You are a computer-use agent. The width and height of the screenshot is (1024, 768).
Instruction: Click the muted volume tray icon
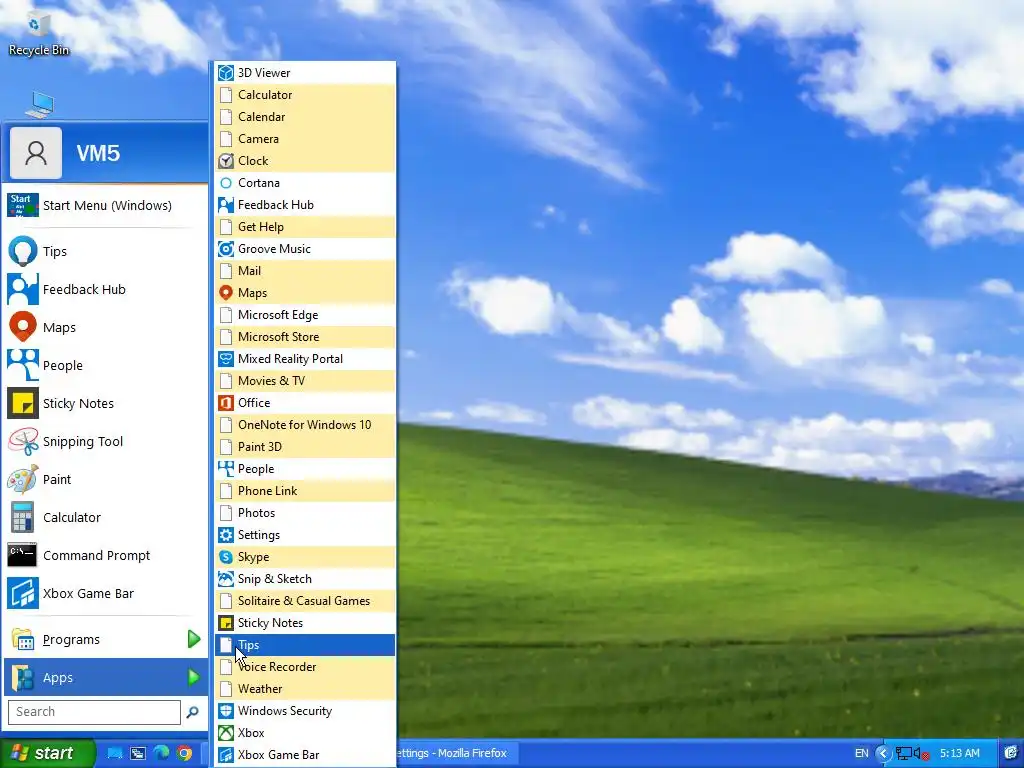[921, 754]
